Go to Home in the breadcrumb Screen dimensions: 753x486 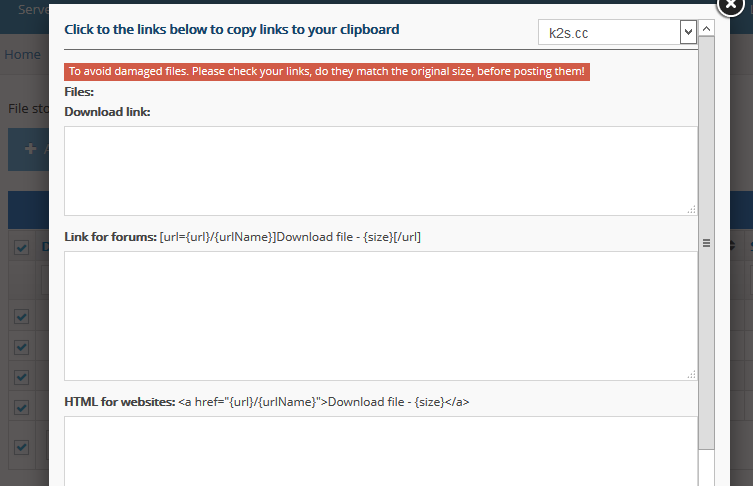(x=22, y=55)
